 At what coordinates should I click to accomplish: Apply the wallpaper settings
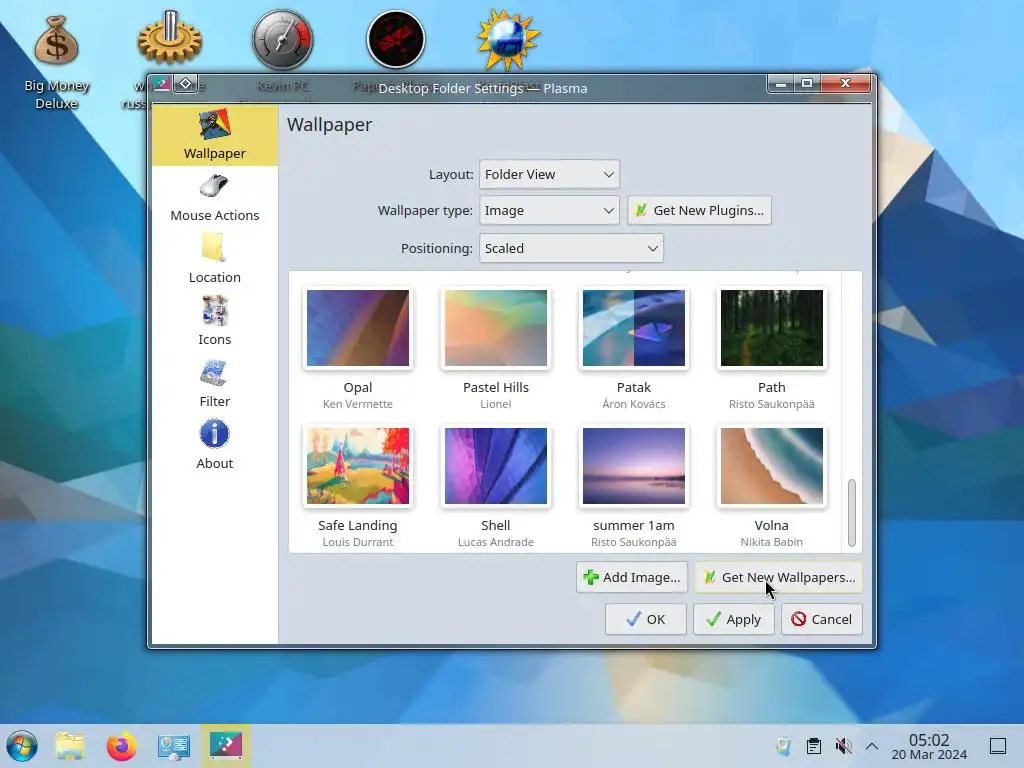coord(733,619)
